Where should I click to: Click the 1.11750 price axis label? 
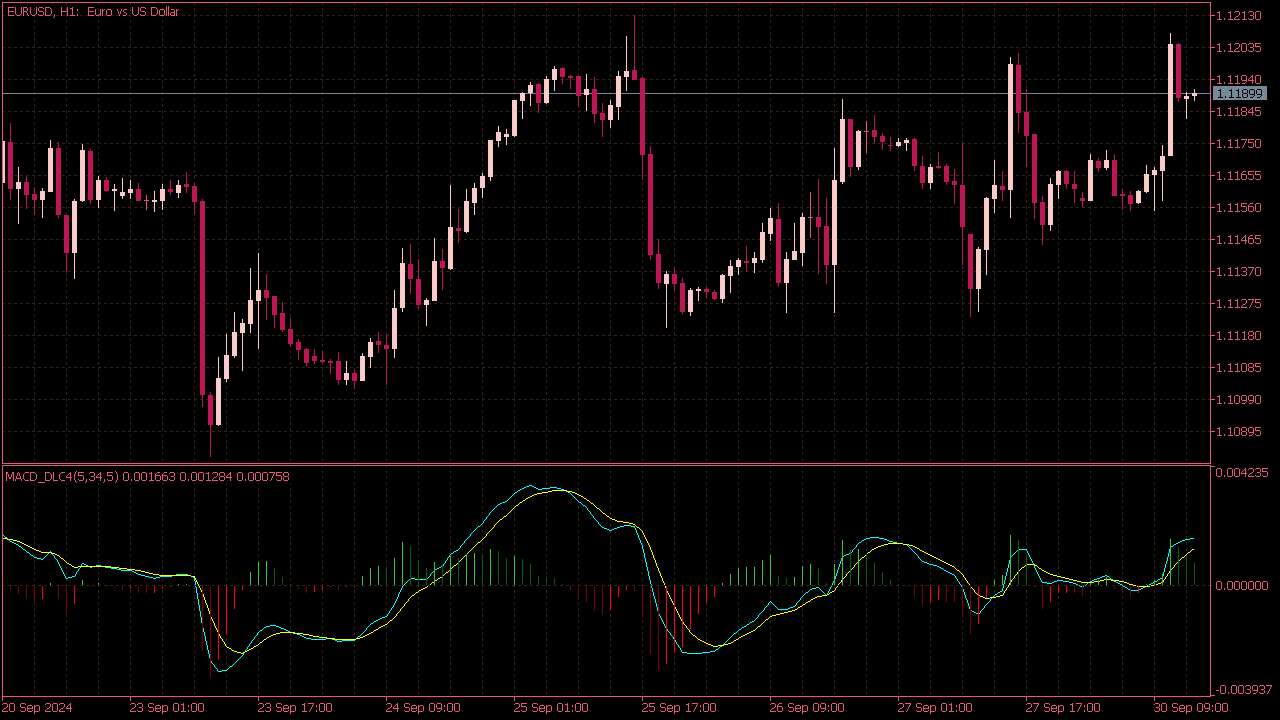pos(1239,144)
